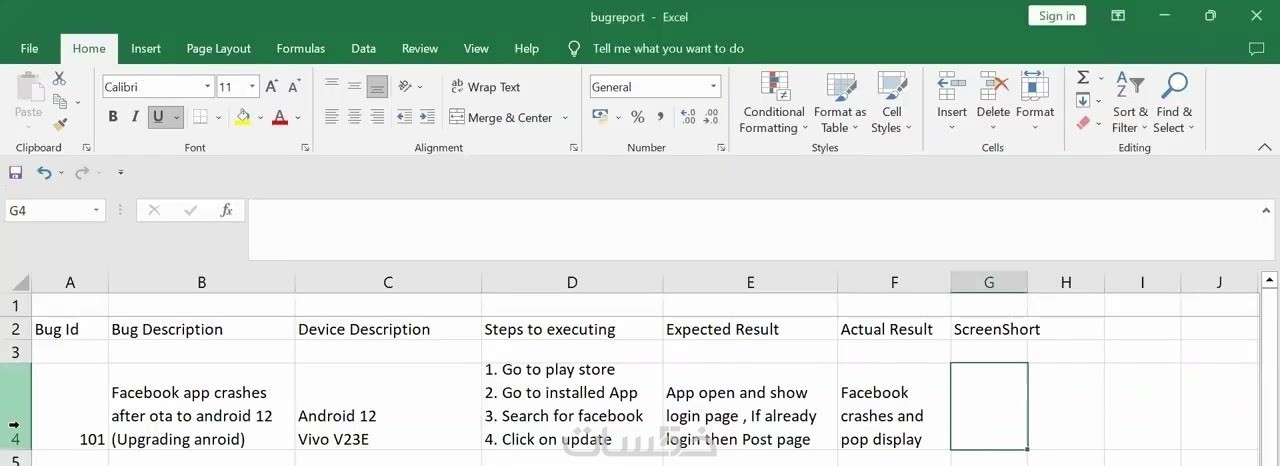Expand the Calibri font name dropdown
This screenshot has height=466, width=1280.
click(208, 87)
